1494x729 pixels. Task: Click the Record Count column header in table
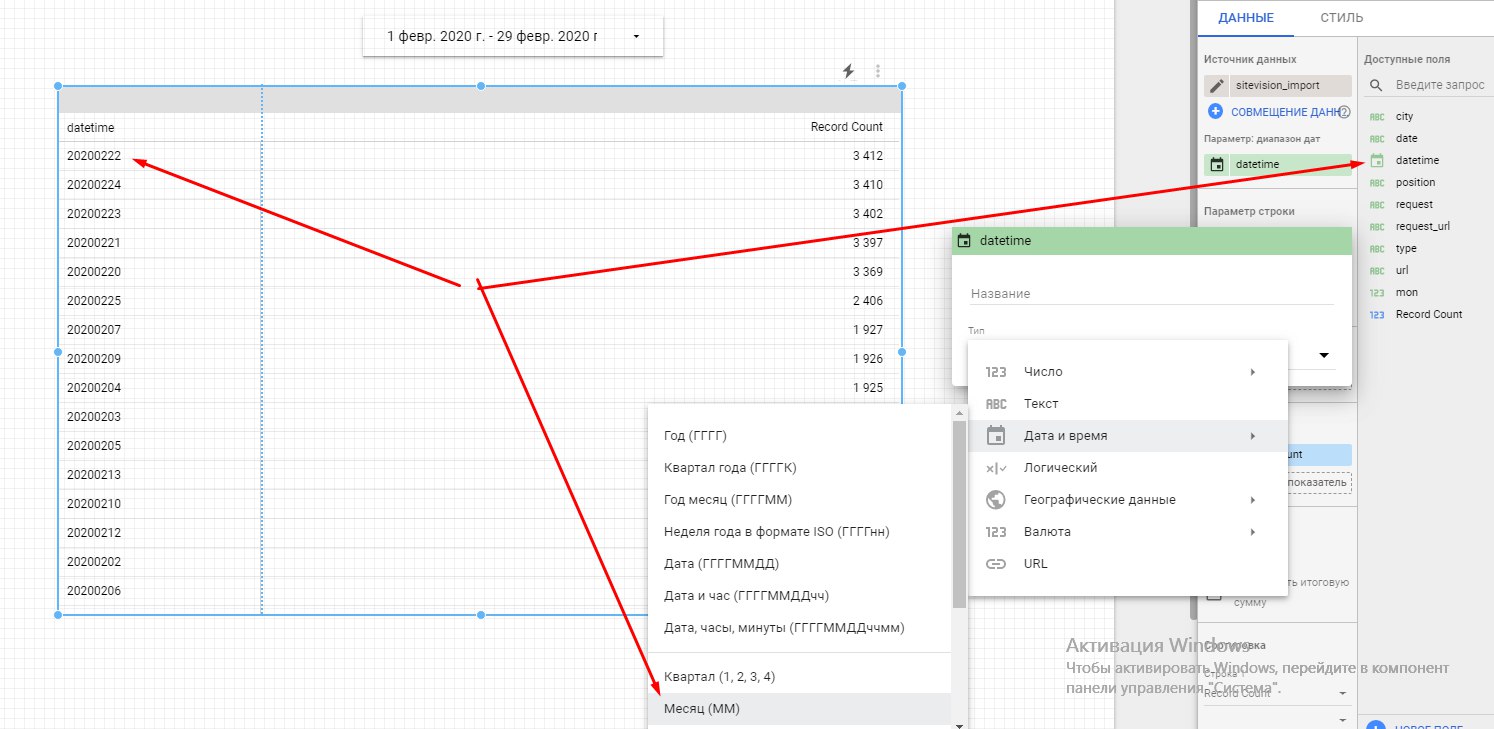(846, 127)
